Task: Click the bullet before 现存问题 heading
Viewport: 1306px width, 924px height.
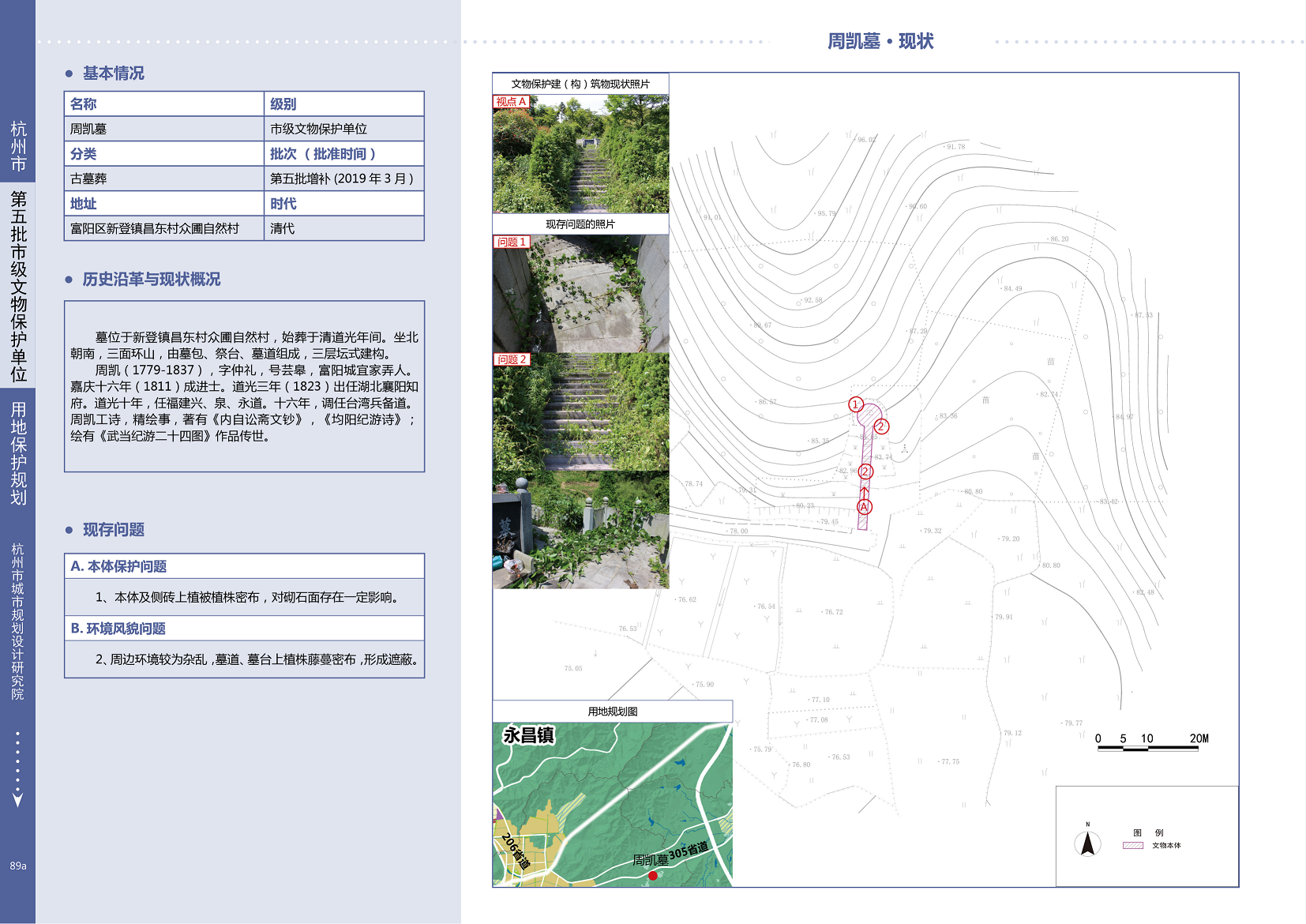Action: 69,530
